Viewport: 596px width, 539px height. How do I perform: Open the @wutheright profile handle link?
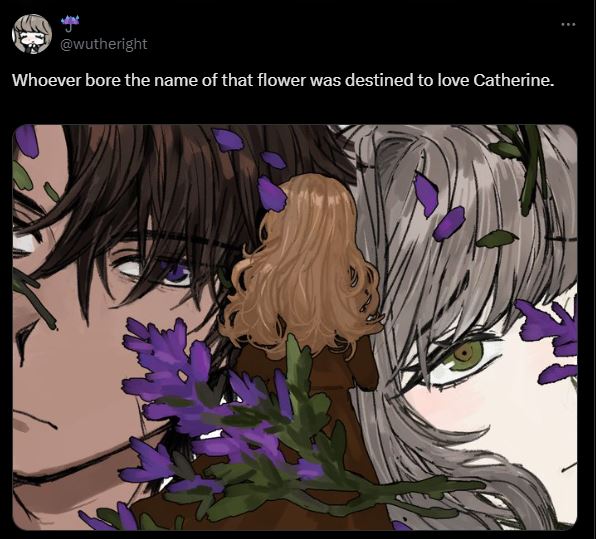104,44
